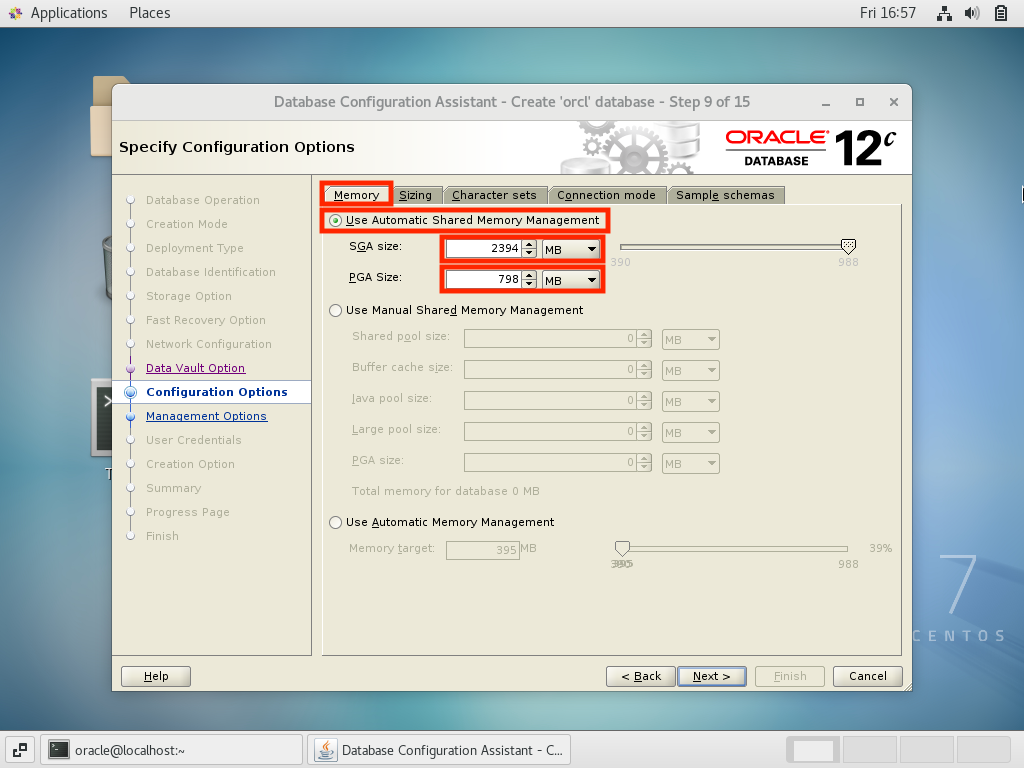Click the Buffer cache size input field

click(x=550, y=370)
